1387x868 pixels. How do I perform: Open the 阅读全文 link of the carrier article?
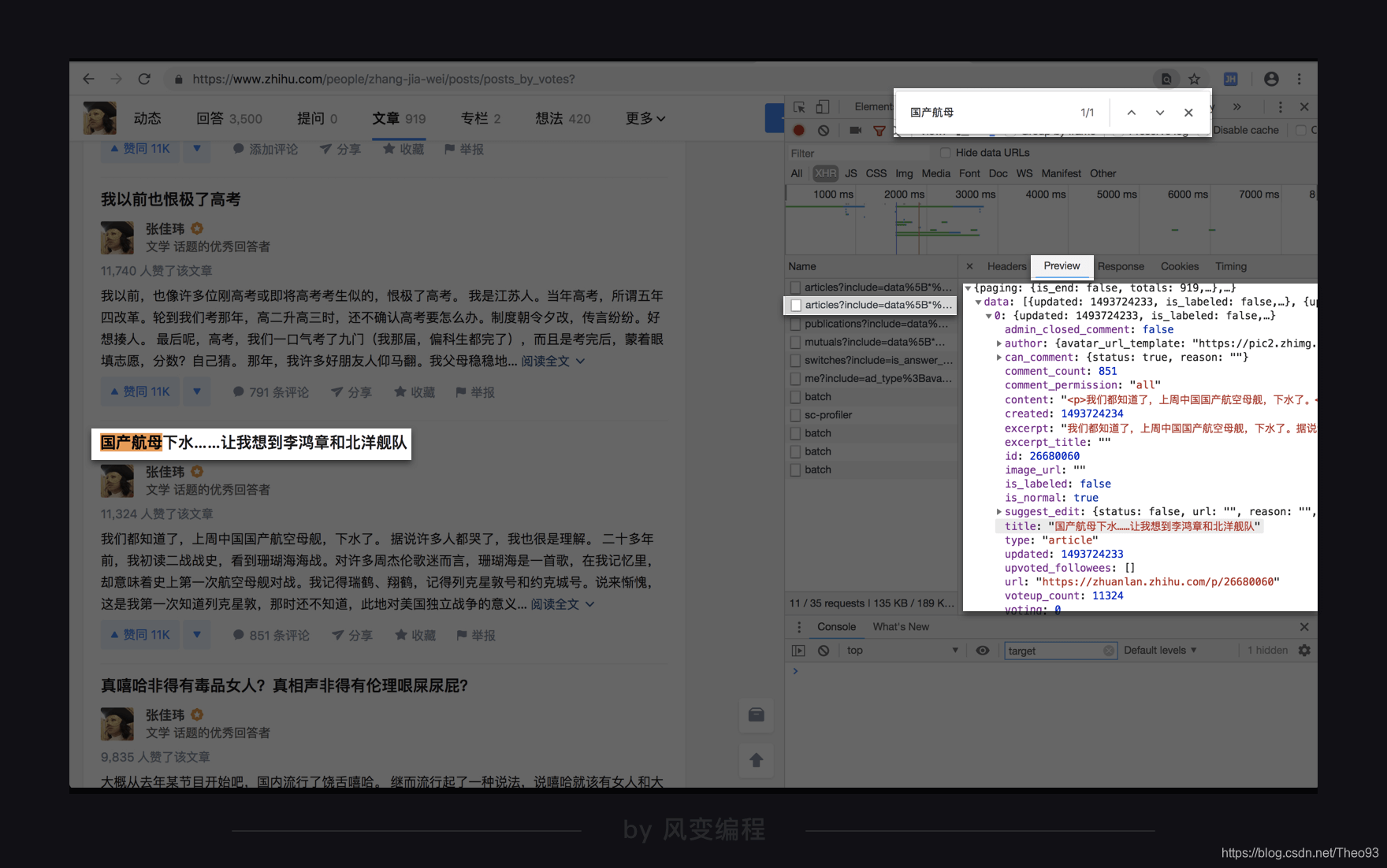554,604
